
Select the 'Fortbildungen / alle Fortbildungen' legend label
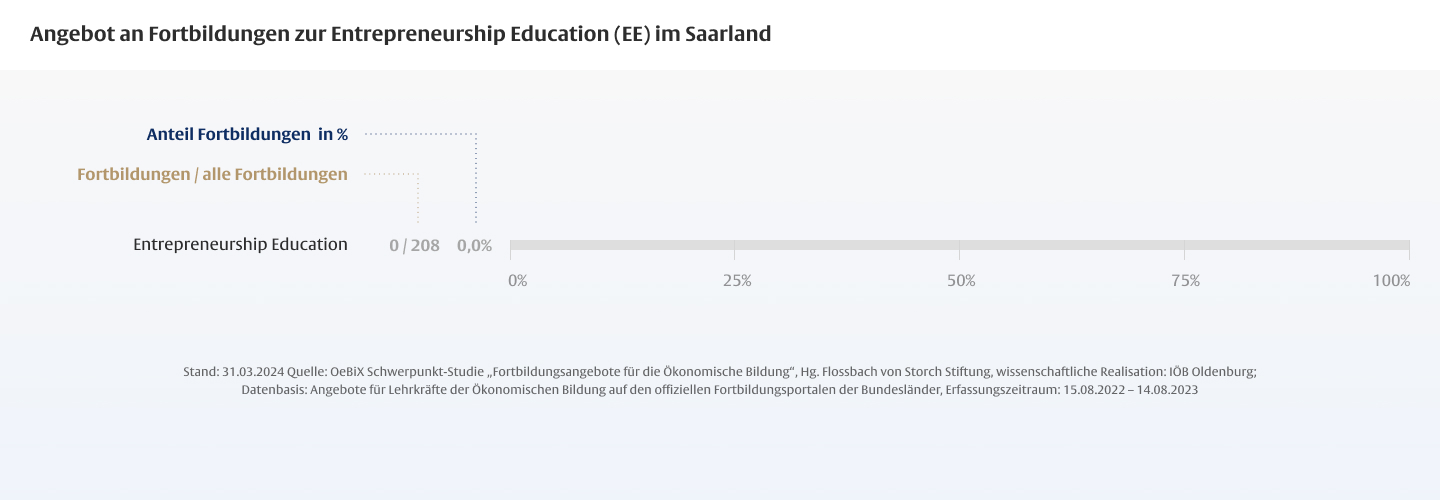212,175
